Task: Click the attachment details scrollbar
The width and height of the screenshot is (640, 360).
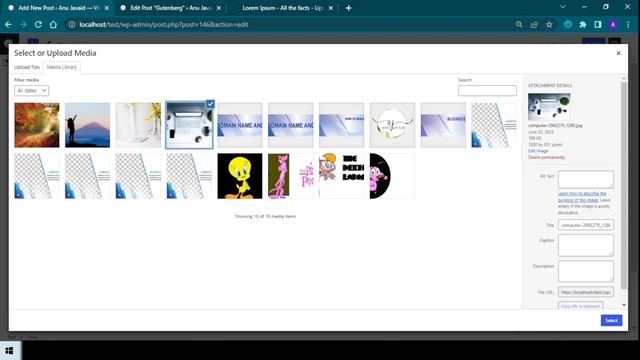Action: pyautogui.click(x=623, y=186)
